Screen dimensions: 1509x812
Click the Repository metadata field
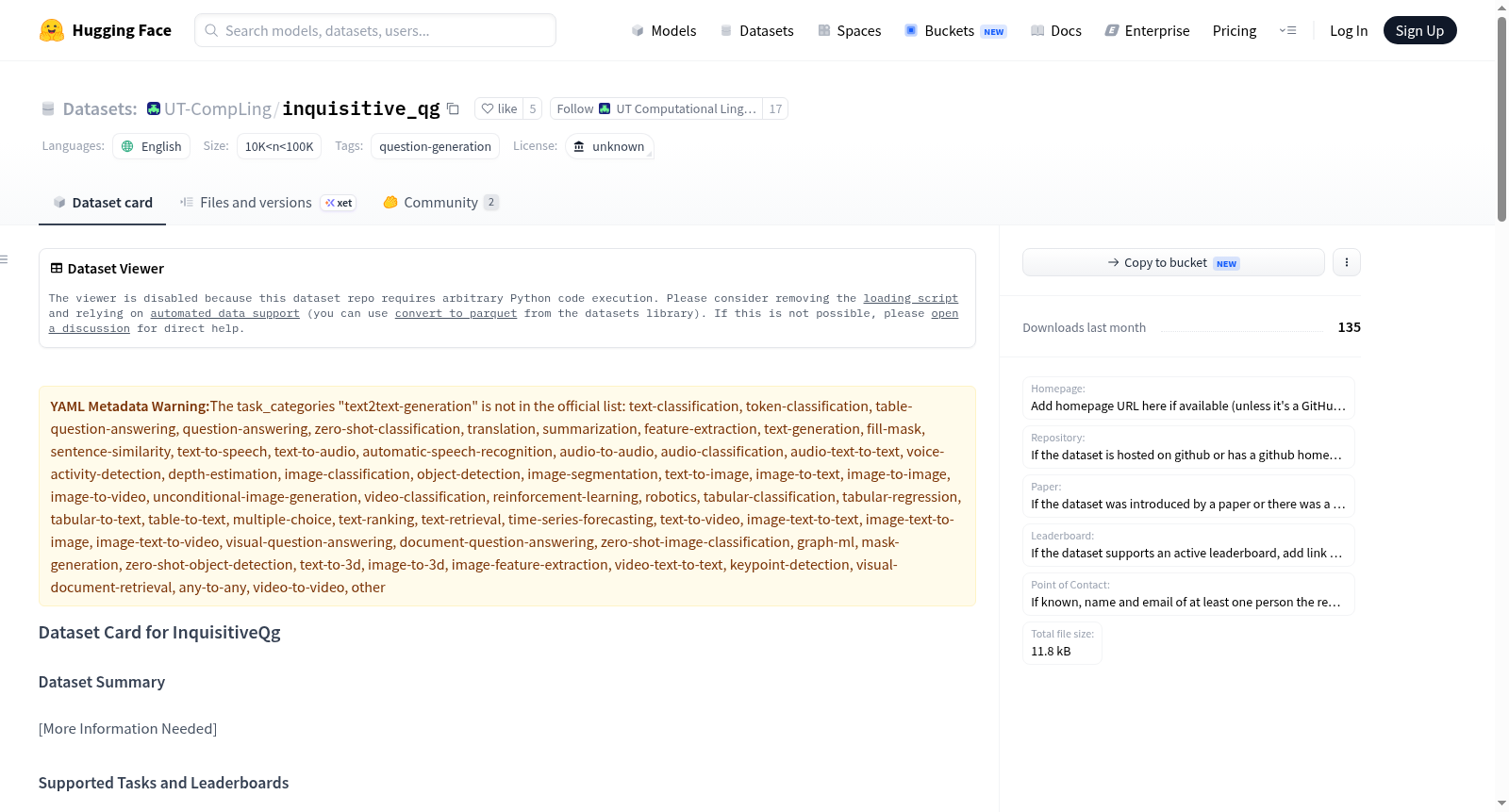[1188, 447]
